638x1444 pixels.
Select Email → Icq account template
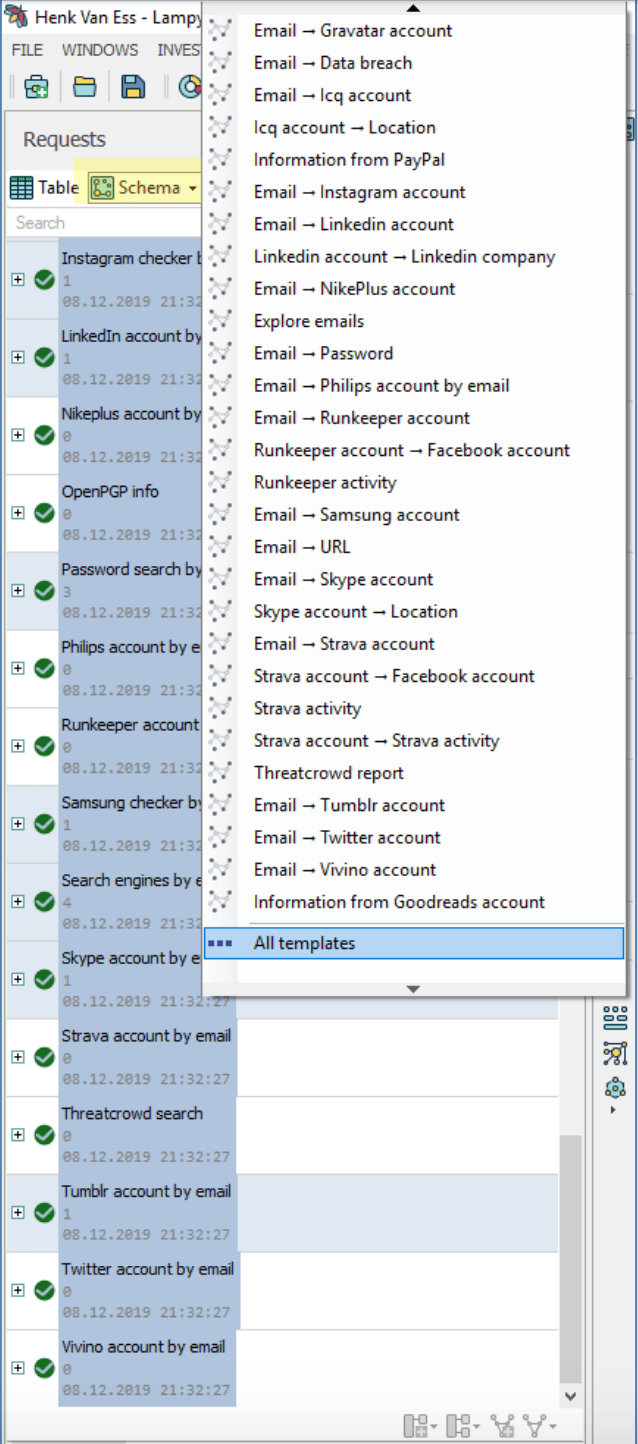(x=333, y=95)
